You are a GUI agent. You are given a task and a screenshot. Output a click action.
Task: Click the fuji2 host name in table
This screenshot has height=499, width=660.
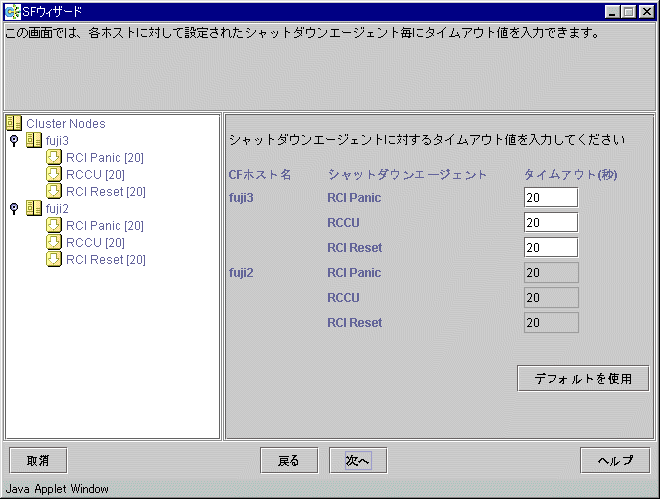tap(241, 273)
